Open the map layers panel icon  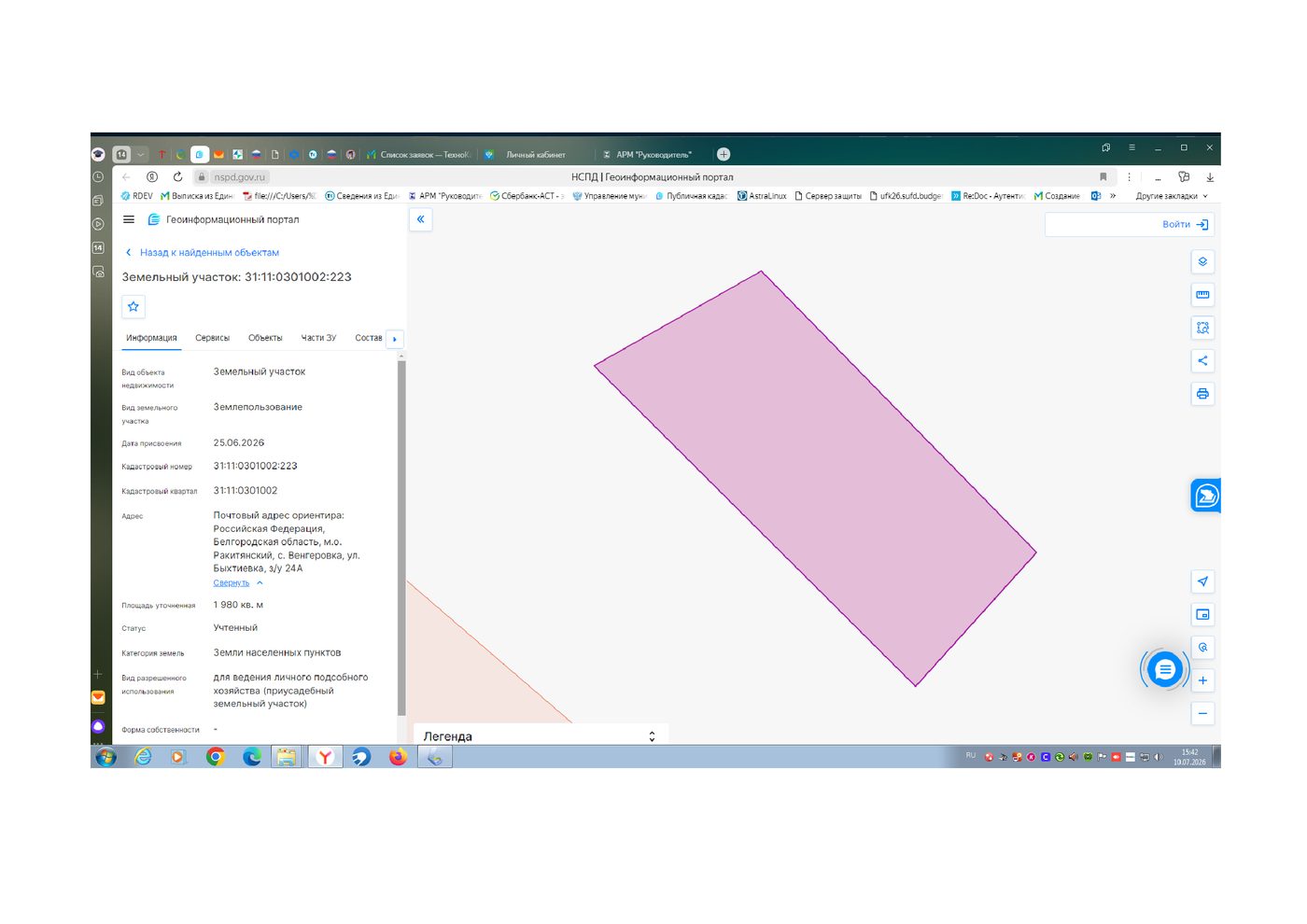(1202, 262)
